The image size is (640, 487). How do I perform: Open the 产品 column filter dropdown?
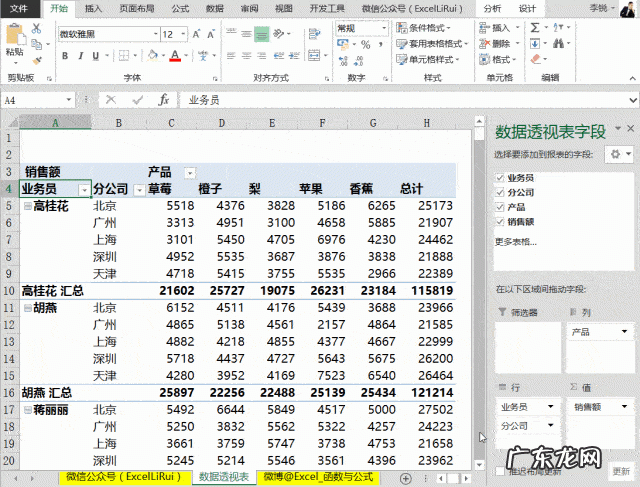pos(190,172)
